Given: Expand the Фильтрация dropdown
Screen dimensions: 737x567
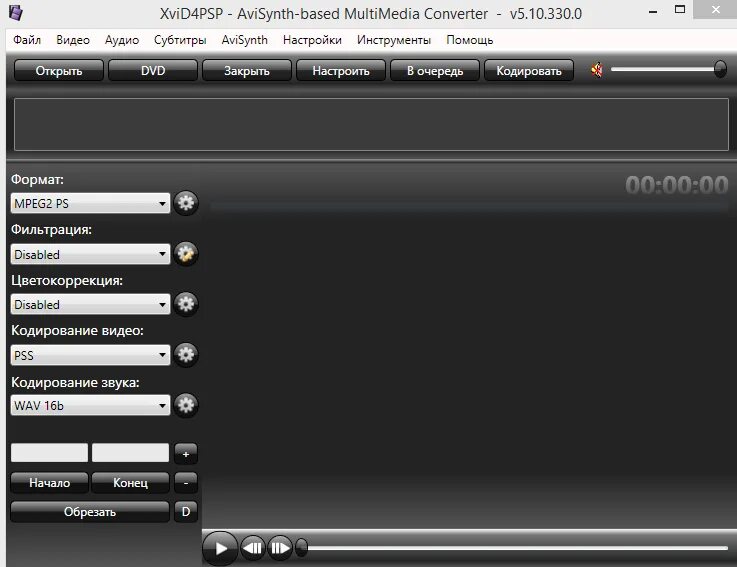Looking at the screenshot, I should click(90, 254).
